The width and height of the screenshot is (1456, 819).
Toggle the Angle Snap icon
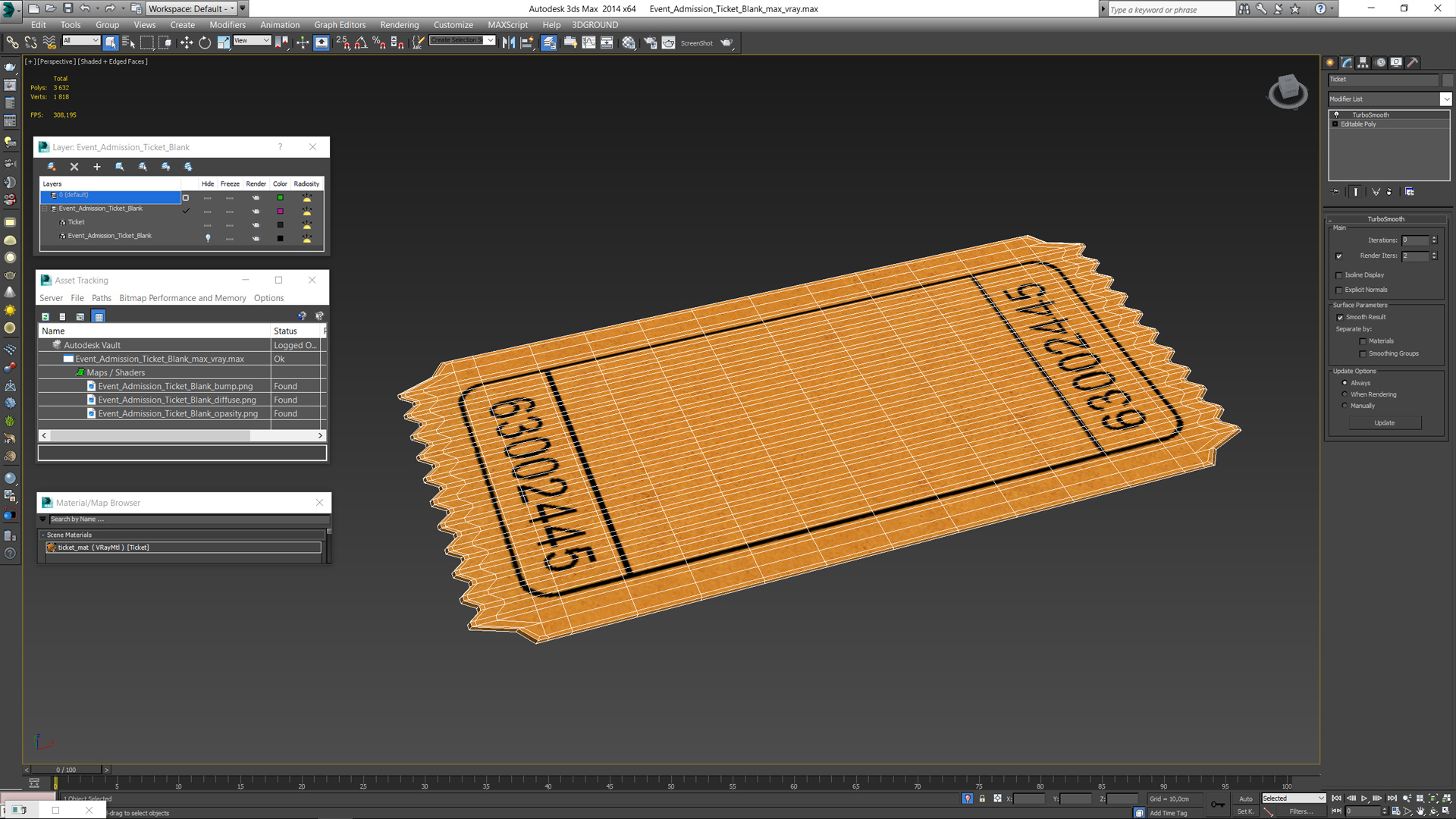[x=361, y=42]
